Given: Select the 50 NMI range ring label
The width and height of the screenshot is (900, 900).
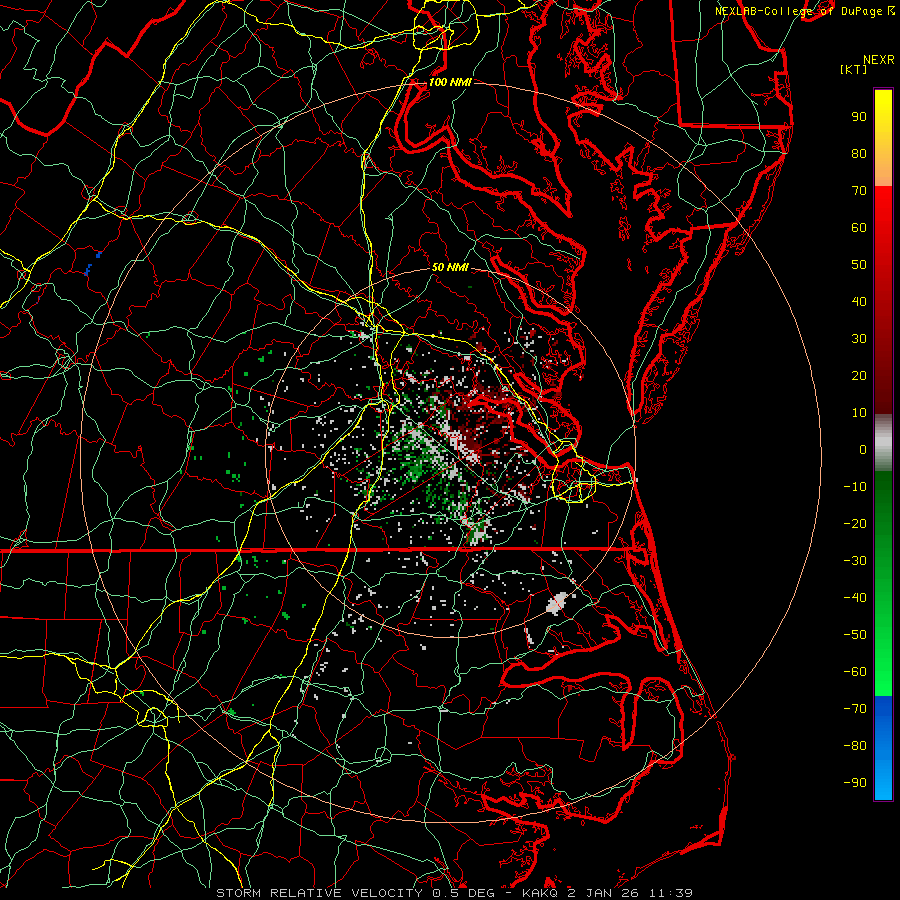Looking at the screenshot, I should point(450,267).
